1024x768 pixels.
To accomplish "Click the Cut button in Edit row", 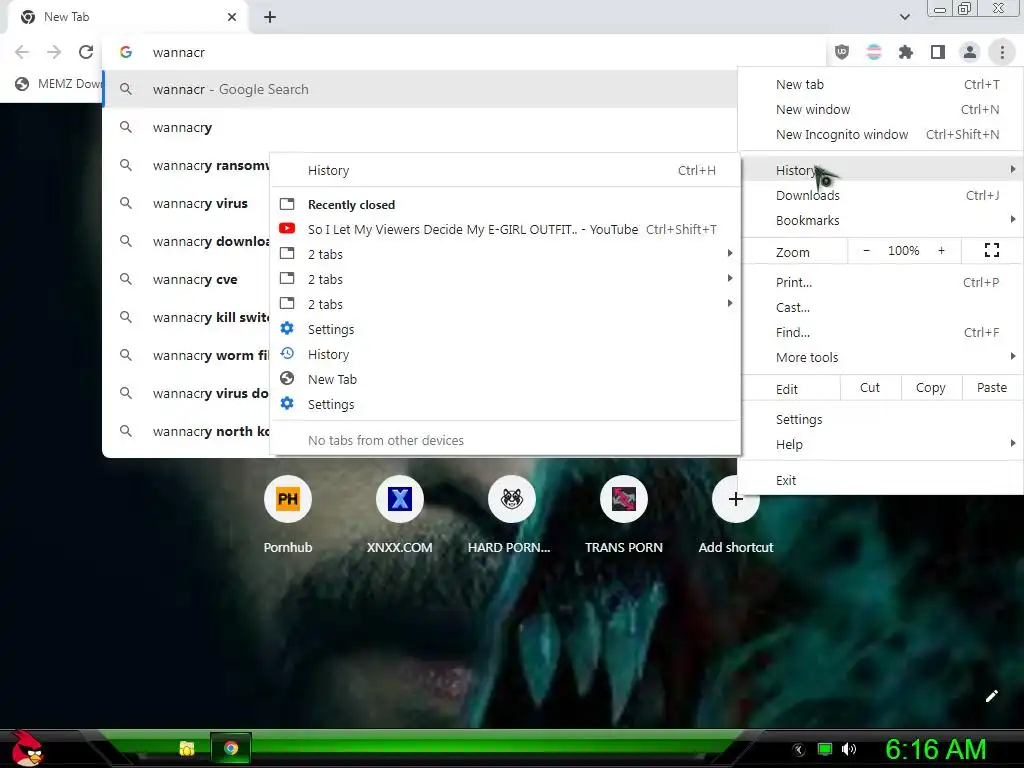I will pos(870,388).
